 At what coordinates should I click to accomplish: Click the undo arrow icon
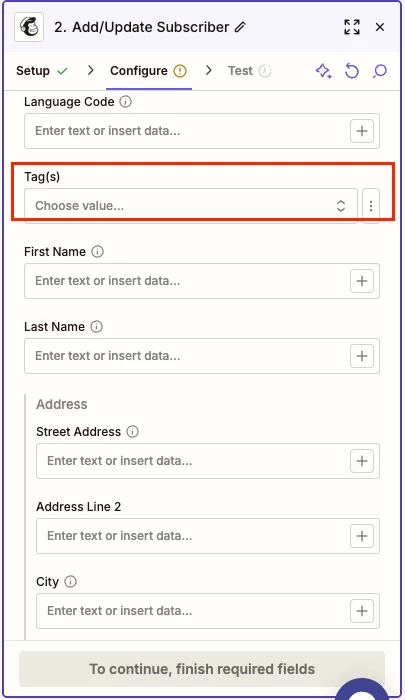coord(352,71)
